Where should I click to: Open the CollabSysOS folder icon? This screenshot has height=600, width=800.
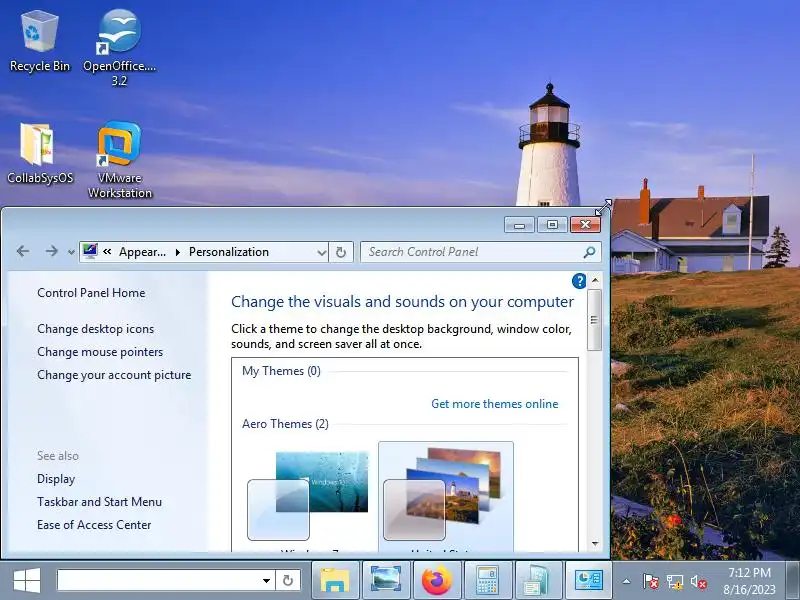(40, 153)
